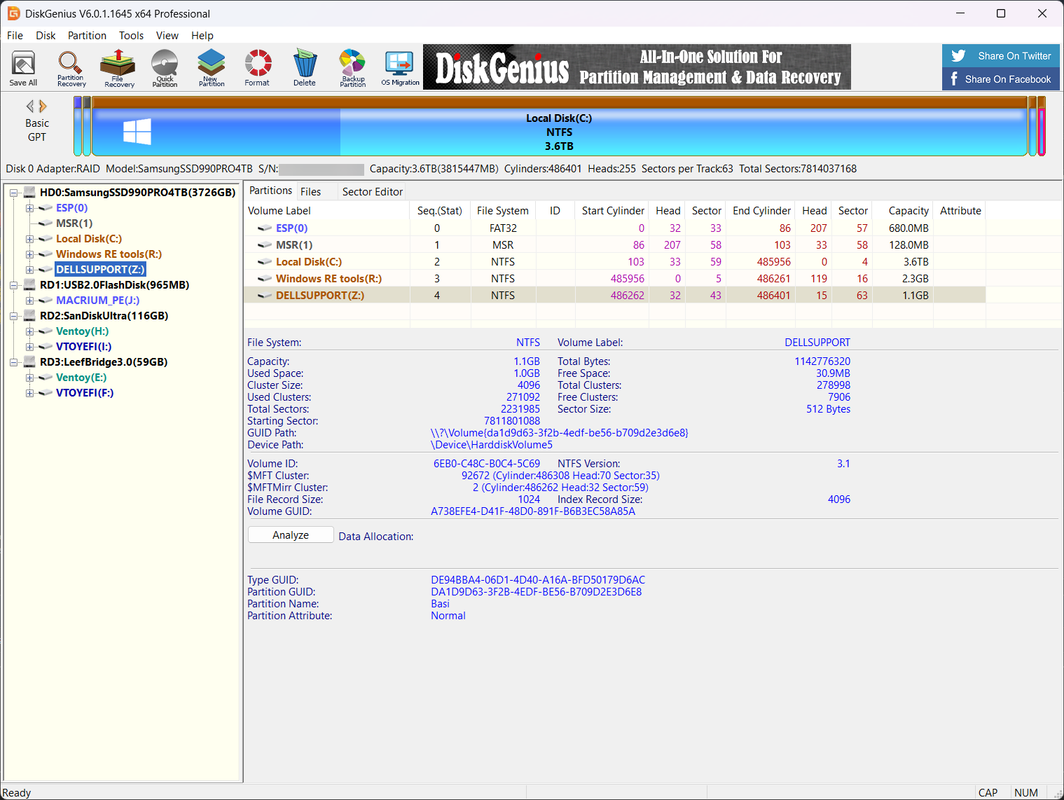Click RD3 LeefBridge disk icon in tree
This screenshot has width=1064, height=800.
pyautogui.click(x=29, y=362)
